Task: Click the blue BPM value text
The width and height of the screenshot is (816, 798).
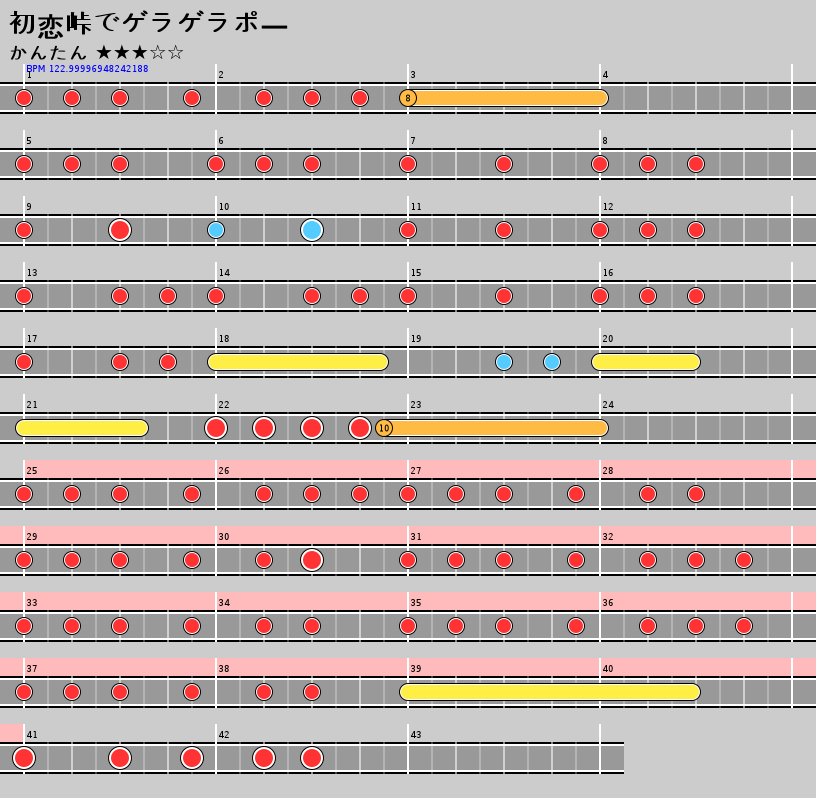Action: click(87, 69)
